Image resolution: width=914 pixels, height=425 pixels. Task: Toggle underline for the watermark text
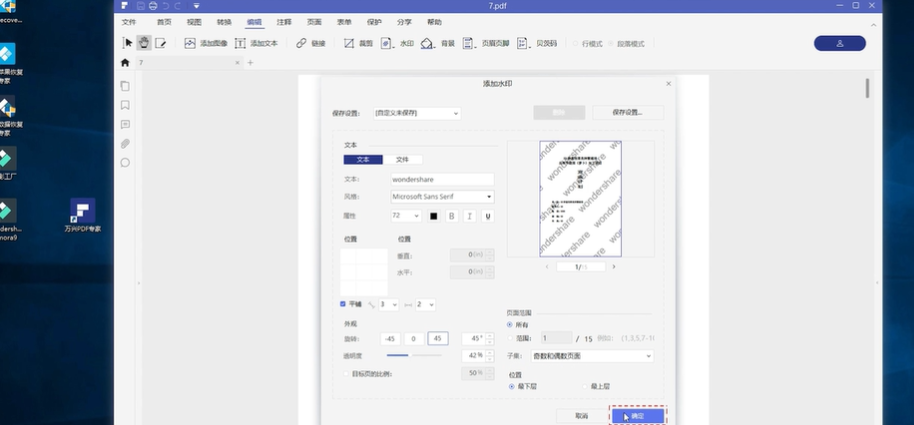(x=487, y=216)
